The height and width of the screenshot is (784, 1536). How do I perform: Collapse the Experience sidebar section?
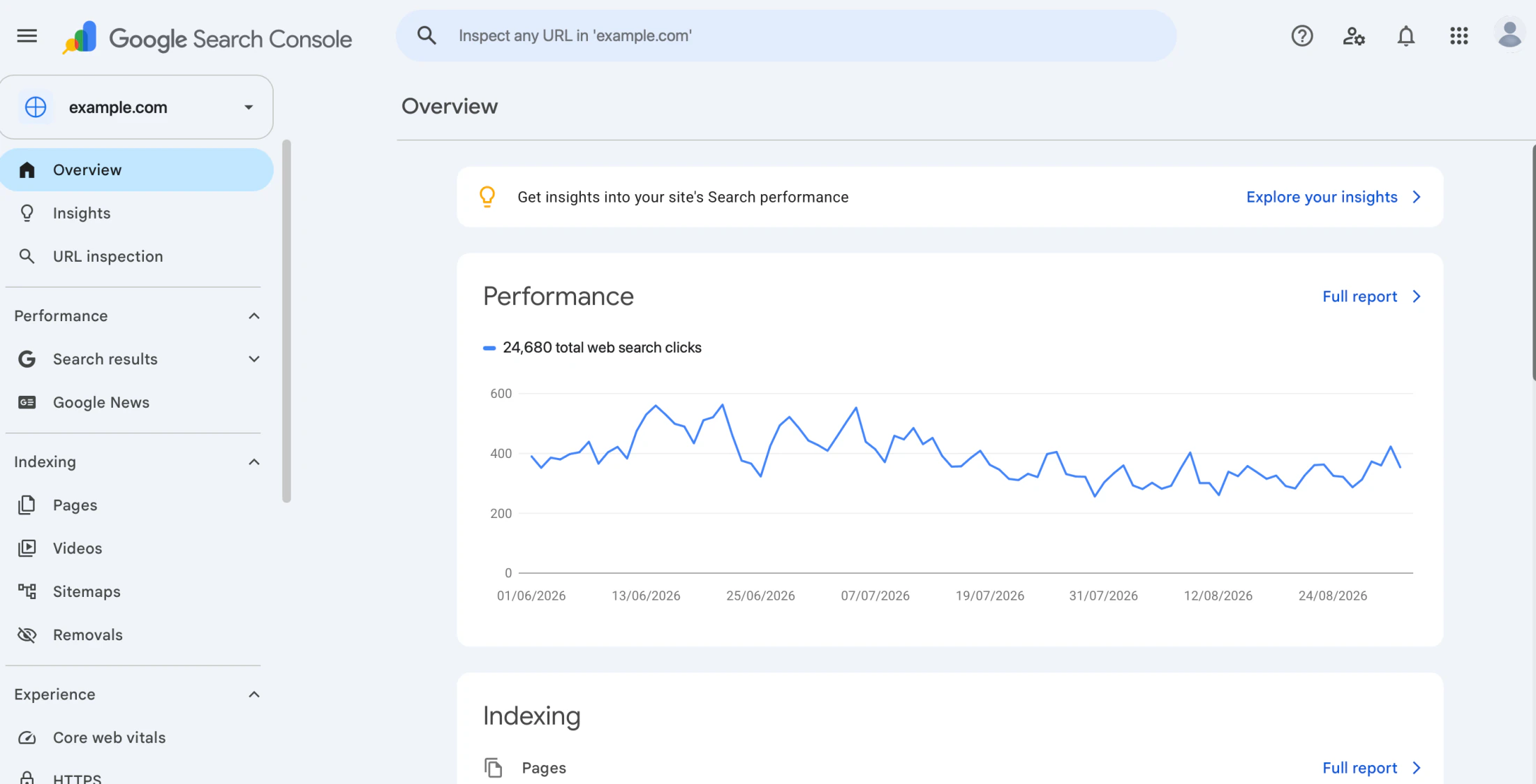tap(254, 695)
